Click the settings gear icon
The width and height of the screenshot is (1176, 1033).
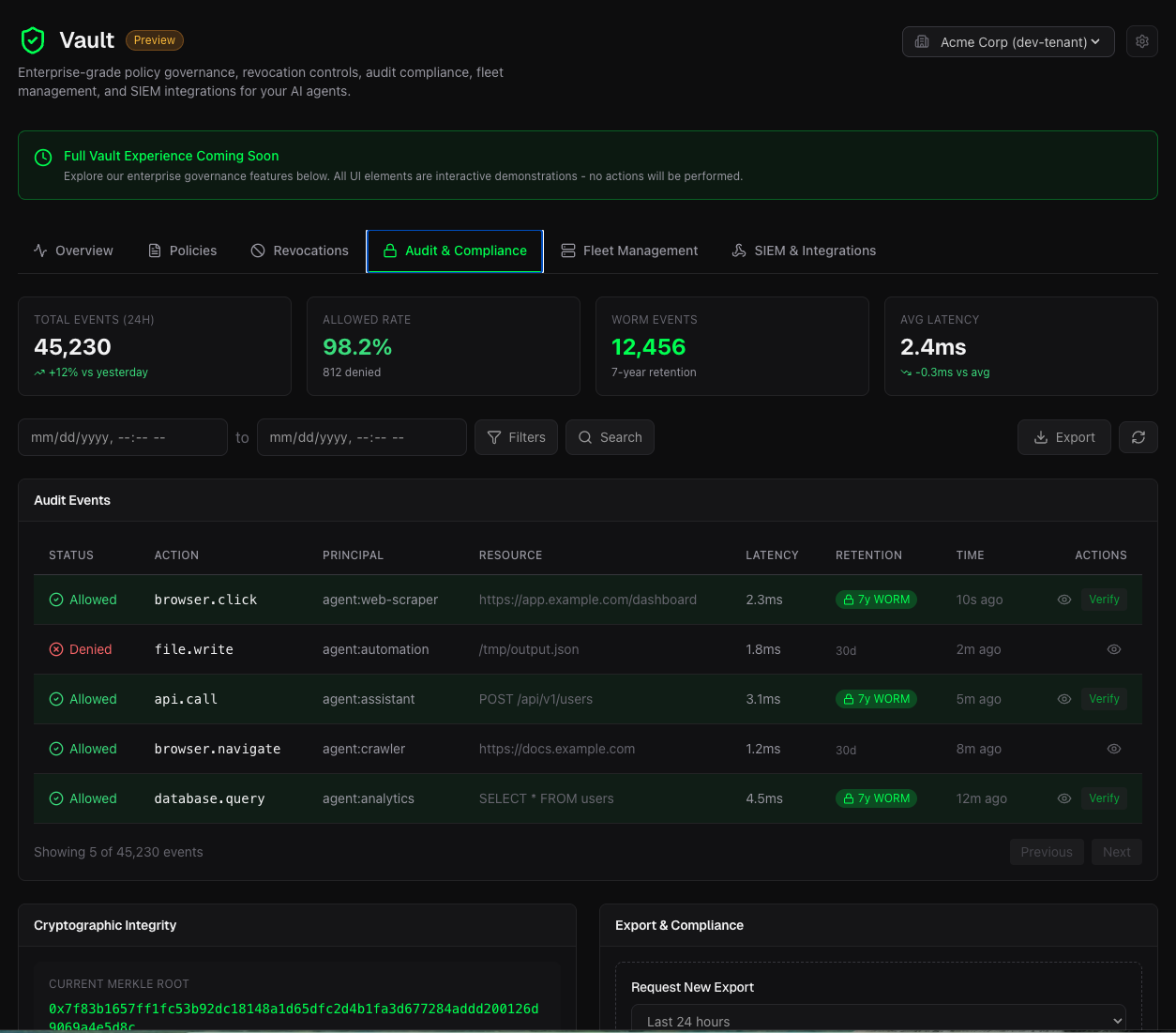(1141, 41)
